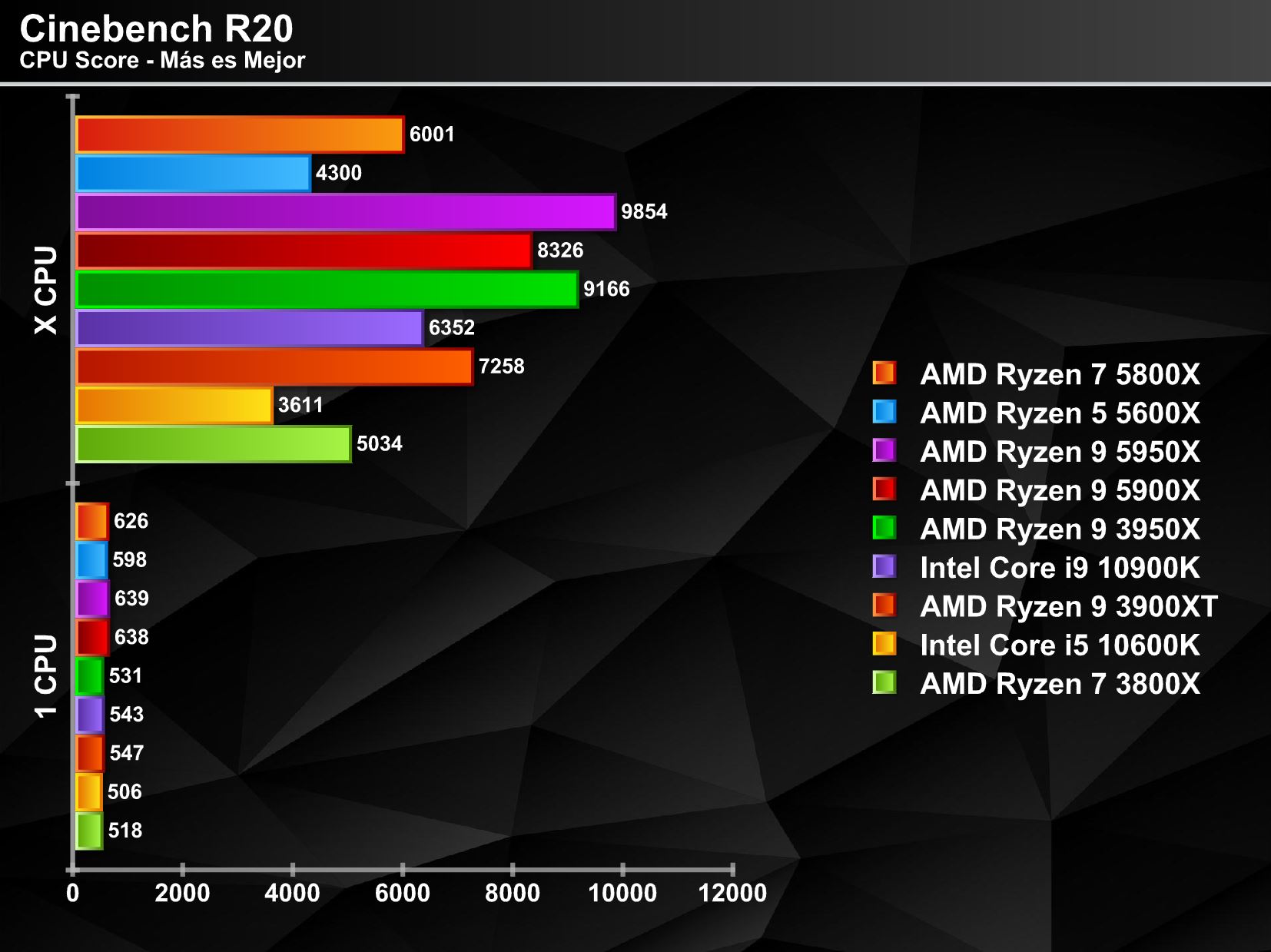This screenshot has height=952, width=1271.
Task: Click the purple bar ending at 9854
Action: [x=346, y=212]
